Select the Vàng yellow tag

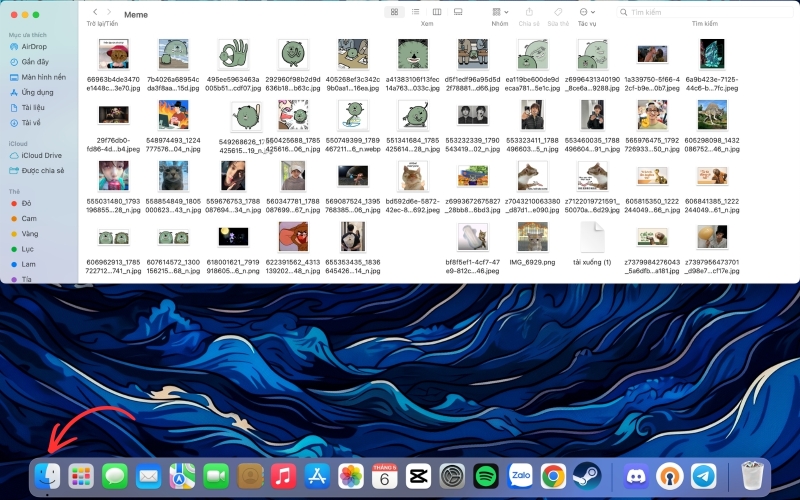(x=30, y=234)
